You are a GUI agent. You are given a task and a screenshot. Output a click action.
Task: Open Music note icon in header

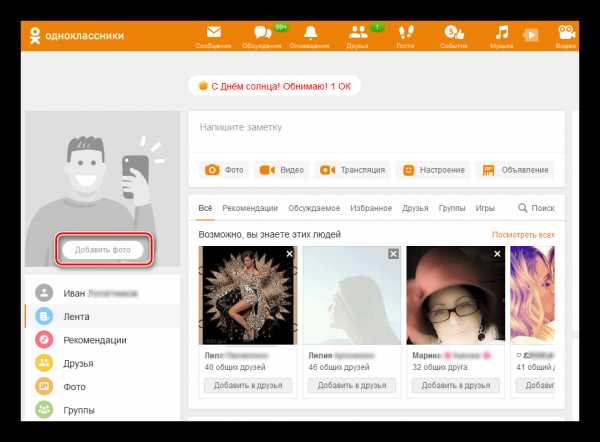pos(502,32)
